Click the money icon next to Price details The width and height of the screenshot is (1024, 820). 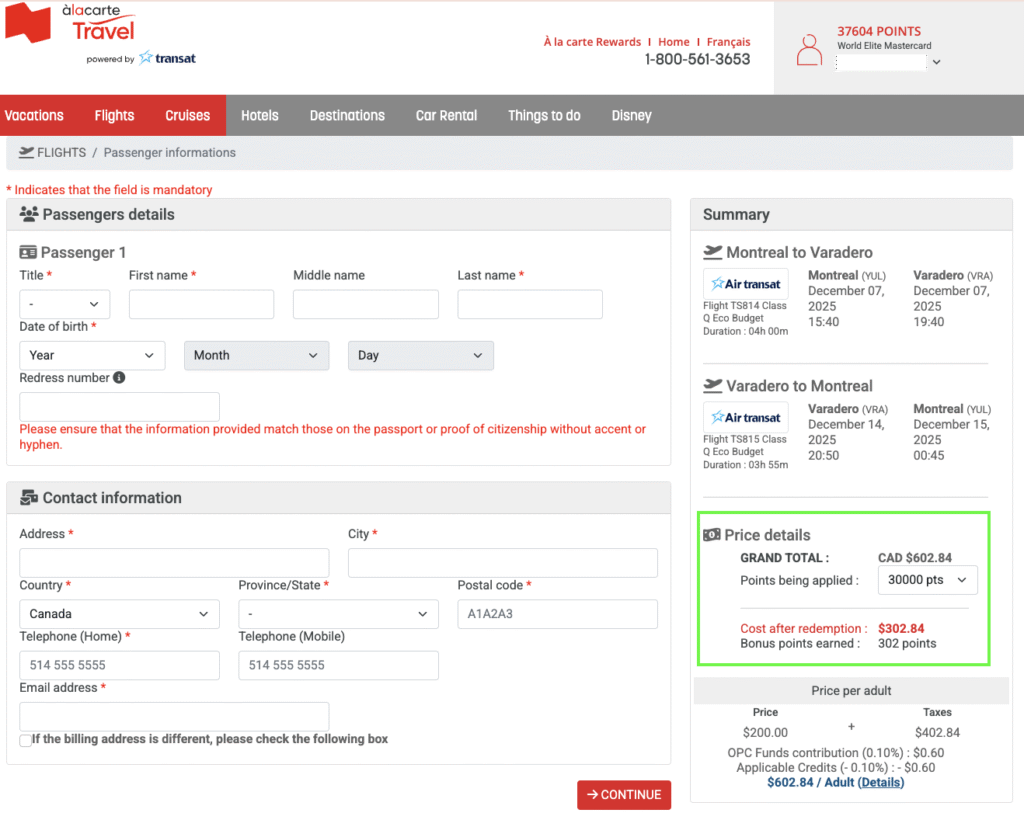(712, 535)
